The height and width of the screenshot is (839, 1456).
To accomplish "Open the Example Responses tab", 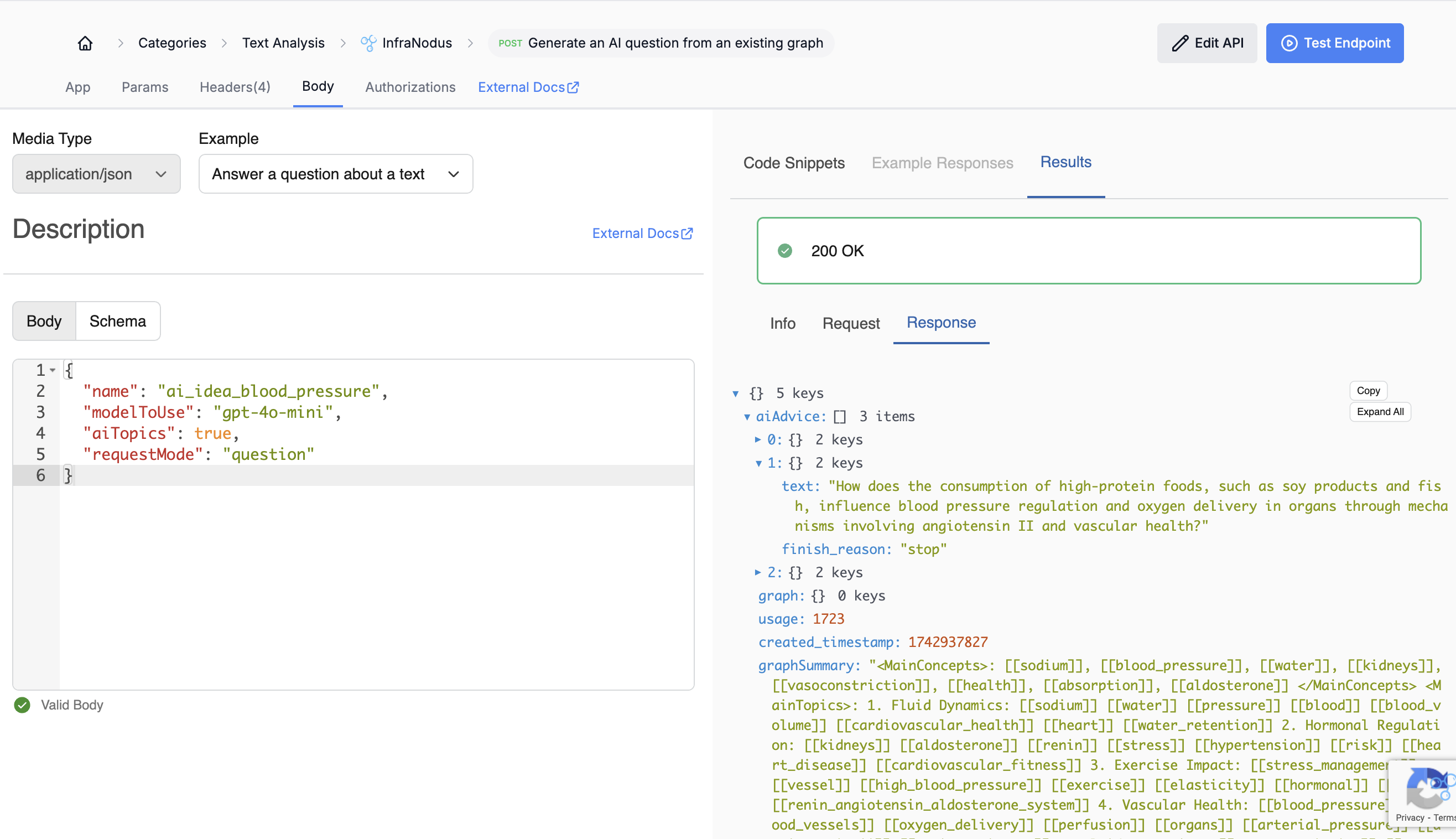I will point(942,163).
